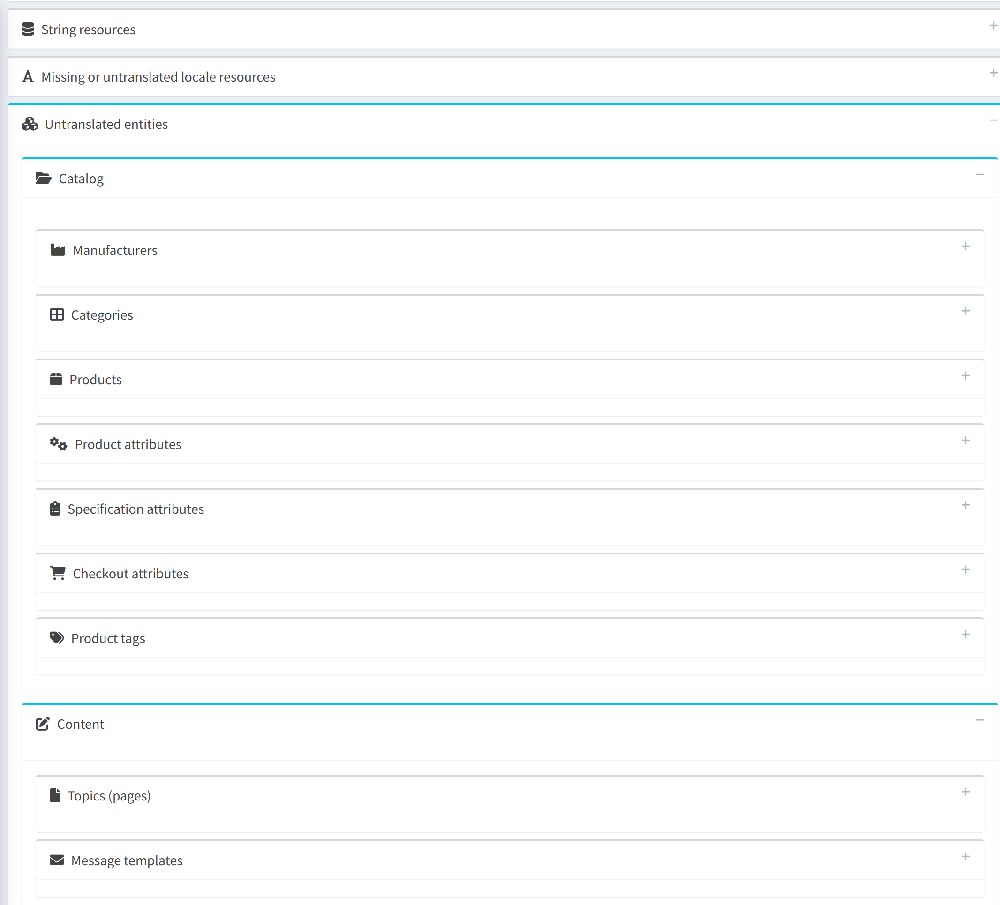
Task: Expand the String resources panel
Action: (993, 26)
